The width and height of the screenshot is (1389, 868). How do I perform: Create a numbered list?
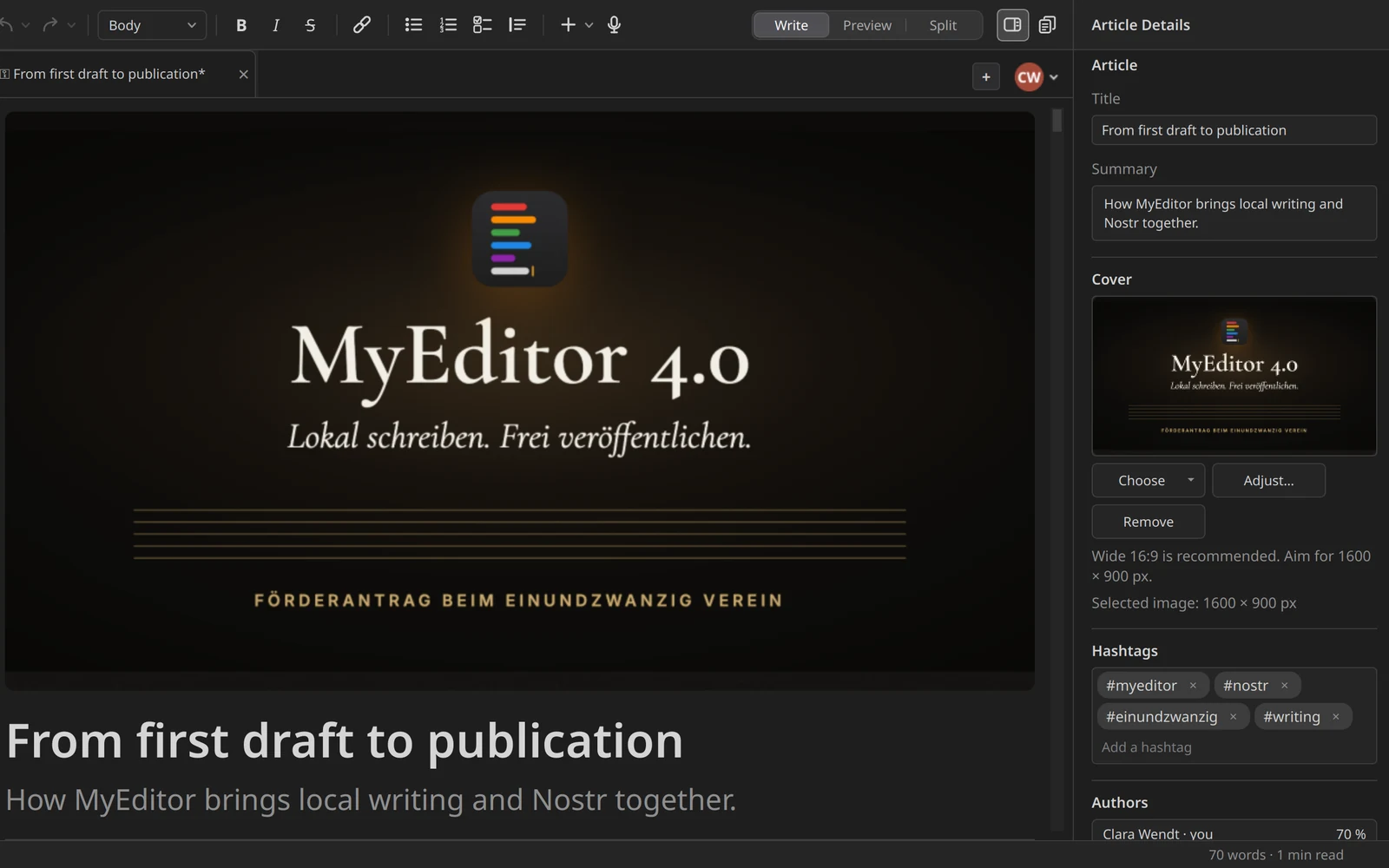tap(448, 25)
